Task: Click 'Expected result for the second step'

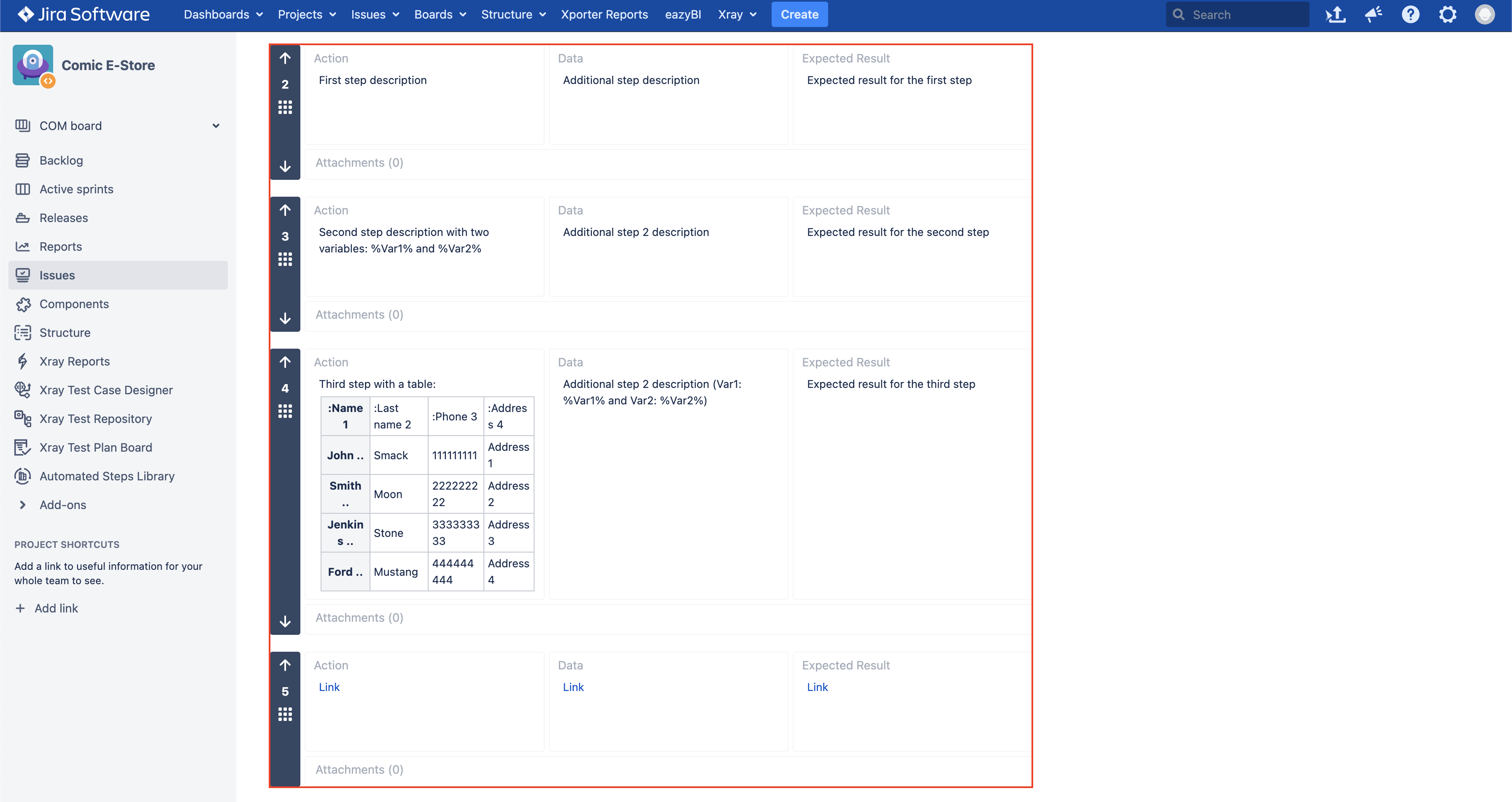Action: pos(897,232)
